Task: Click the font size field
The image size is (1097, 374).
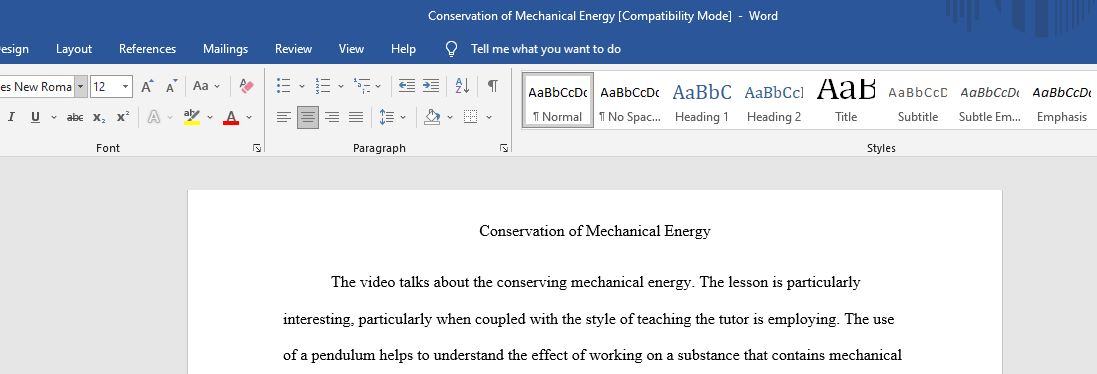Action: (105, 87)
